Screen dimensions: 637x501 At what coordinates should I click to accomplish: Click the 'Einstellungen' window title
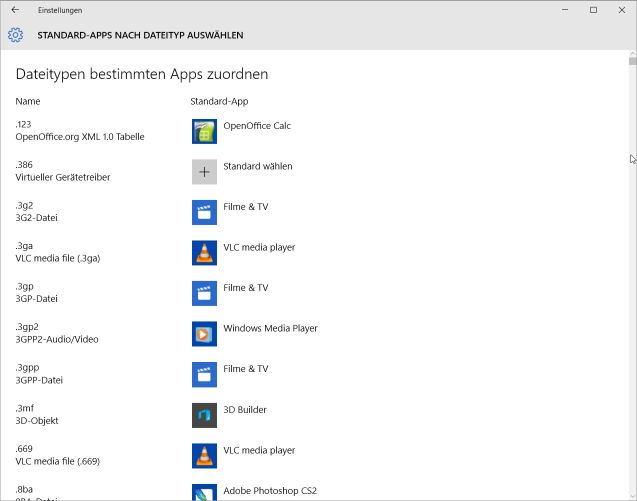60,10
